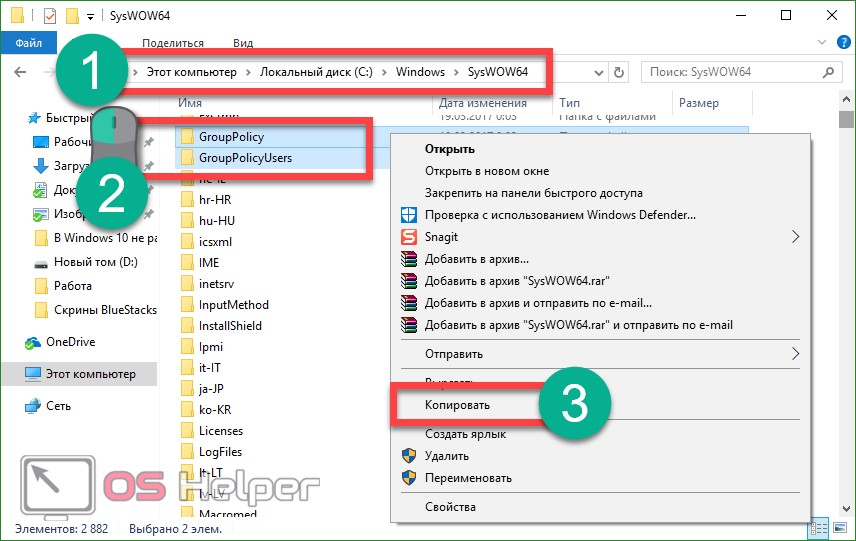Select the hu-HU folder

click(217, 221)
